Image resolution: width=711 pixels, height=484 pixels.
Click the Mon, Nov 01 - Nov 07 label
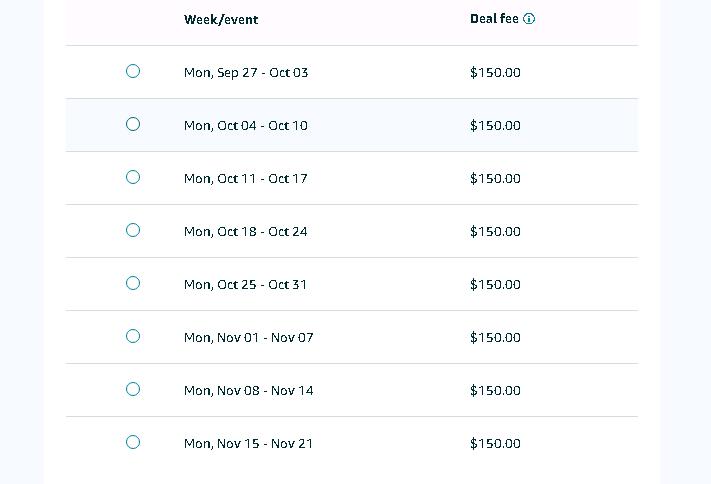pyautogui.click(x=248, y=338)
